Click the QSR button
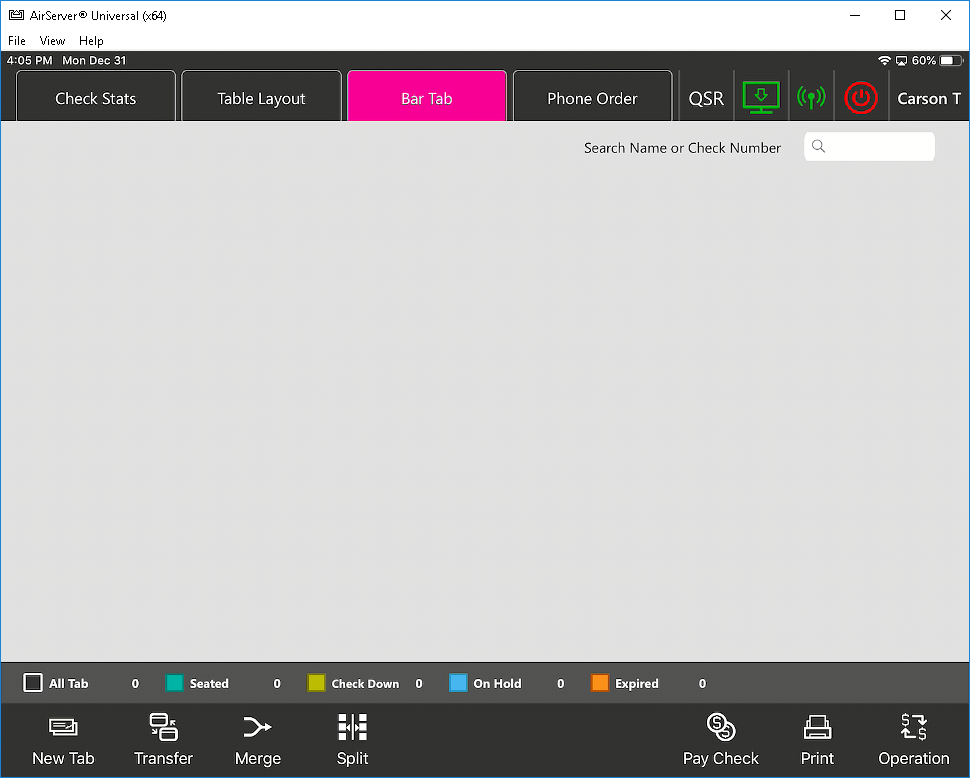970x778 pixels. pyautogui.click(x=706, y=98)
